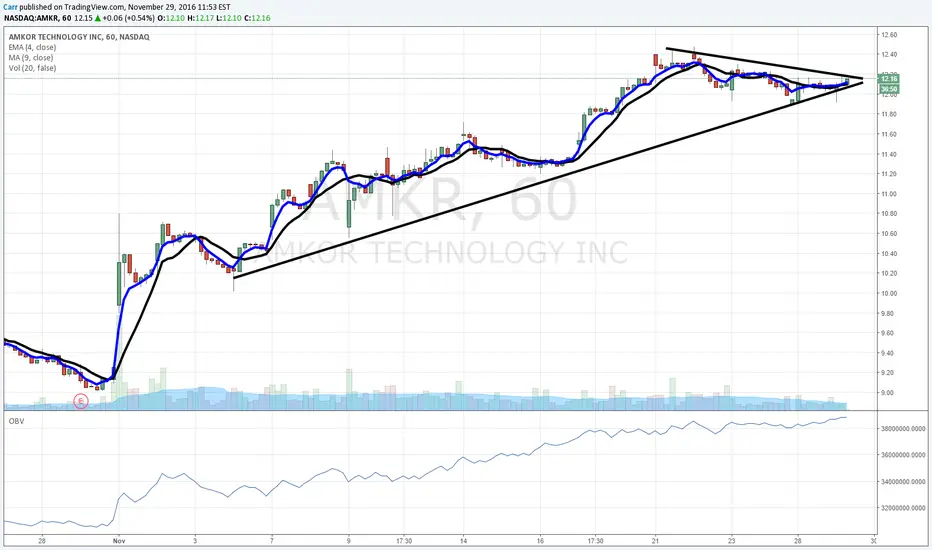Click the 11.60 price axis label
Screen dimensions: 932x550
click(889, 134)
